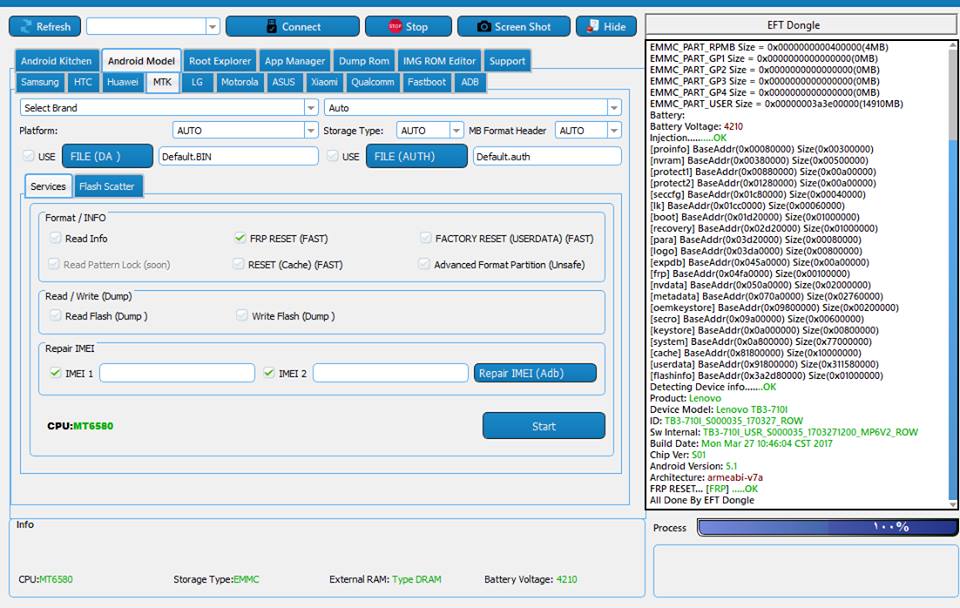Image resolution: width=960 pixels, height=608 pixels.
Task: Click the 'External RAM: Type DRAM' status entry
Action: 385,579
